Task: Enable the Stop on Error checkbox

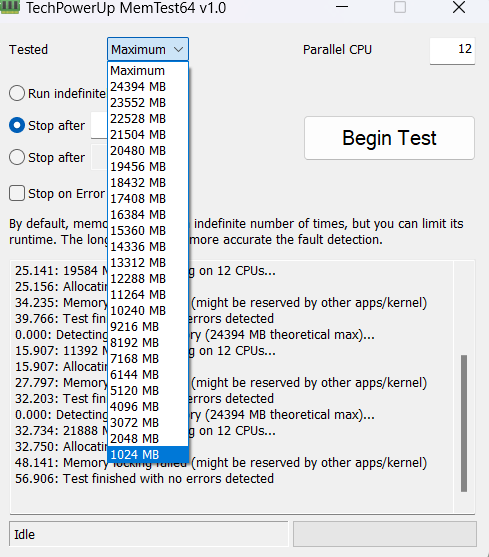Action: 17,194
